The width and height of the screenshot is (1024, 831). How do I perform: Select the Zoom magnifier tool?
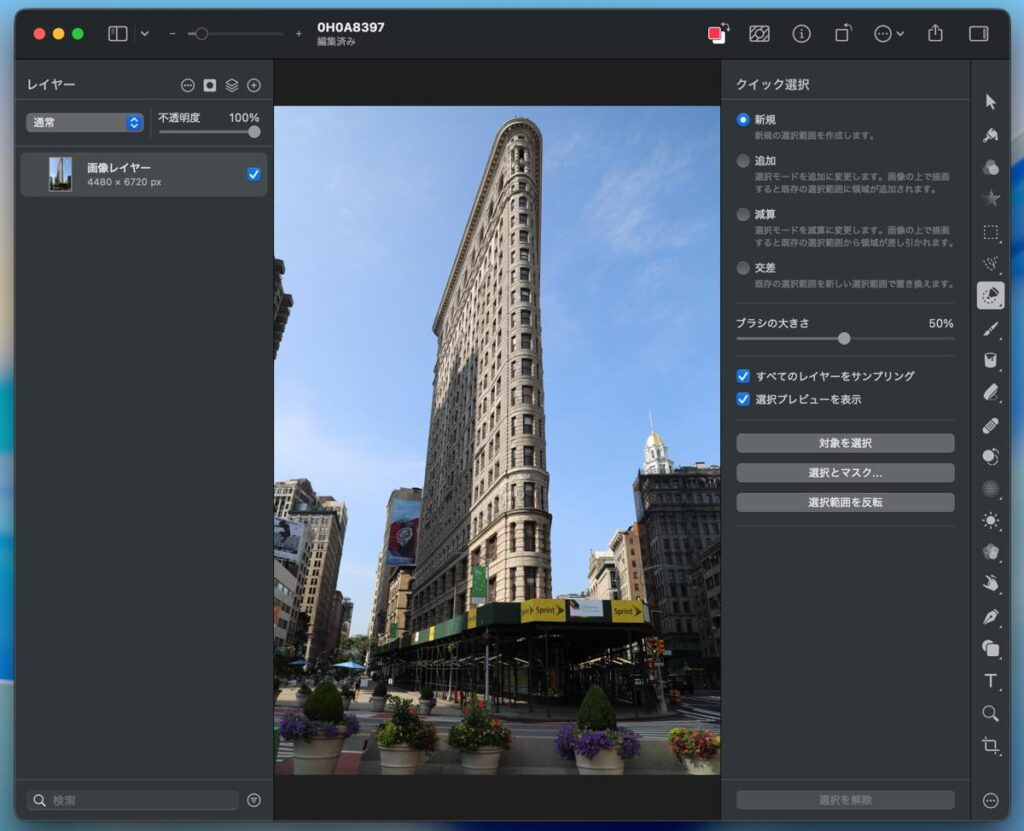pos(990,713)
